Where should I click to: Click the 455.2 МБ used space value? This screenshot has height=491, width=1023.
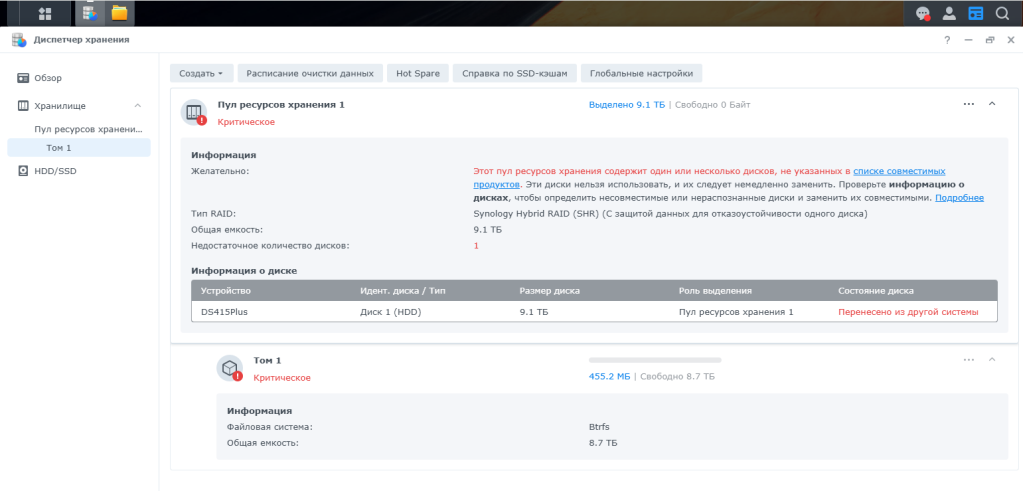tap(609, 376)
